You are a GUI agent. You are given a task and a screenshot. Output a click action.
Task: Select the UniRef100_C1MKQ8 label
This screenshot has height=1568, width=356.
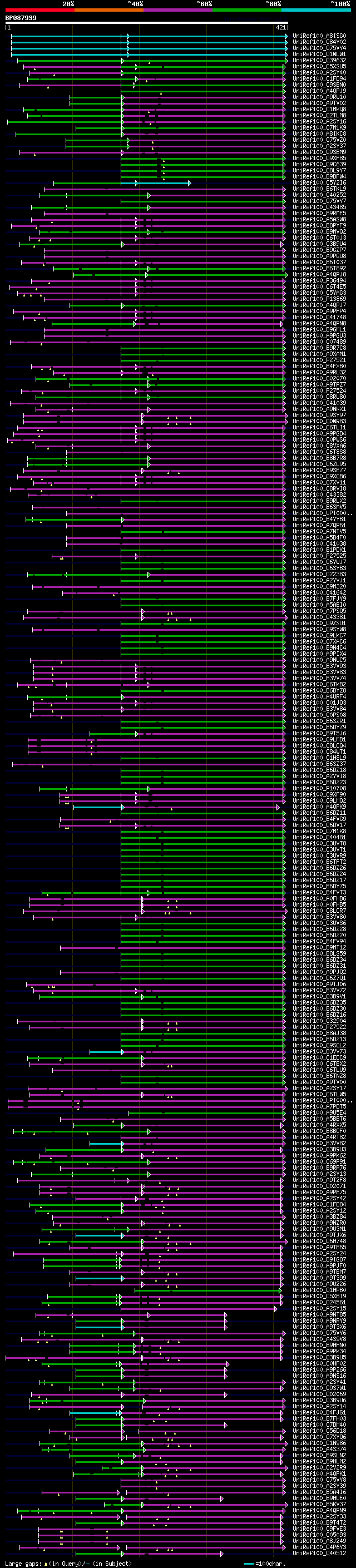coord(319,110)
